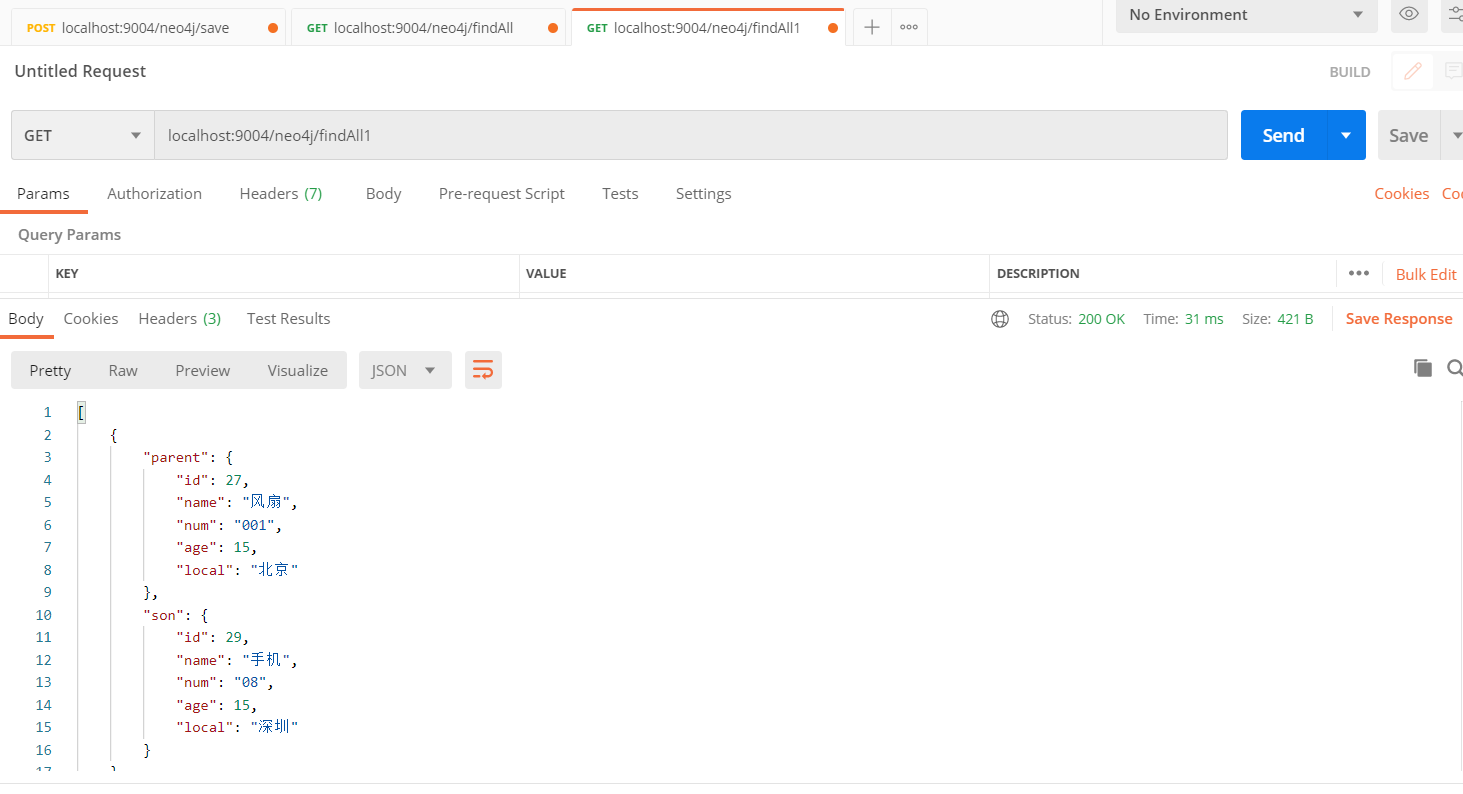
Task: Click the BUILD mode button
Action: click(1350, 72)
